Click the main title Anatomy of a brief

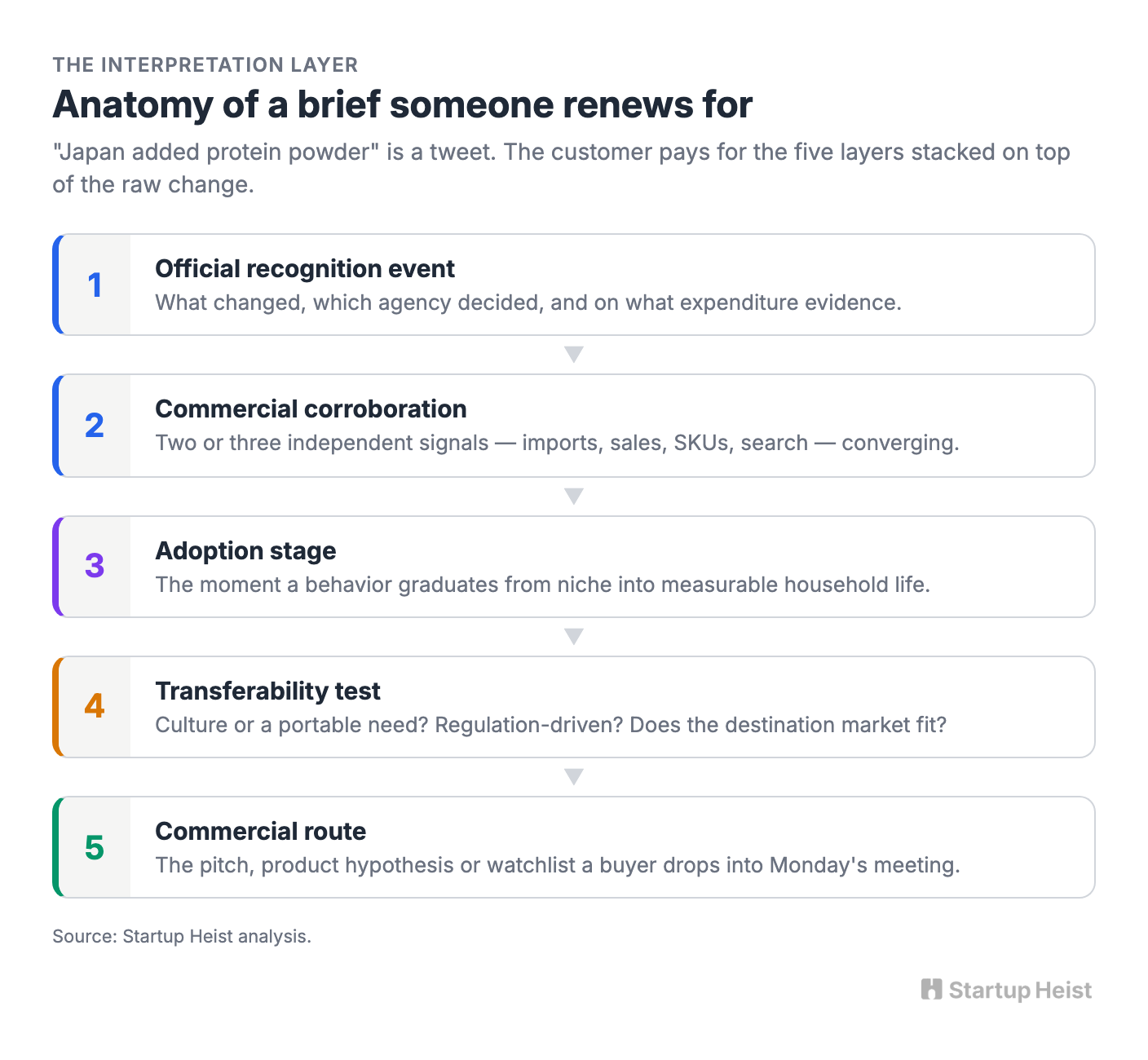click(402, 104)
